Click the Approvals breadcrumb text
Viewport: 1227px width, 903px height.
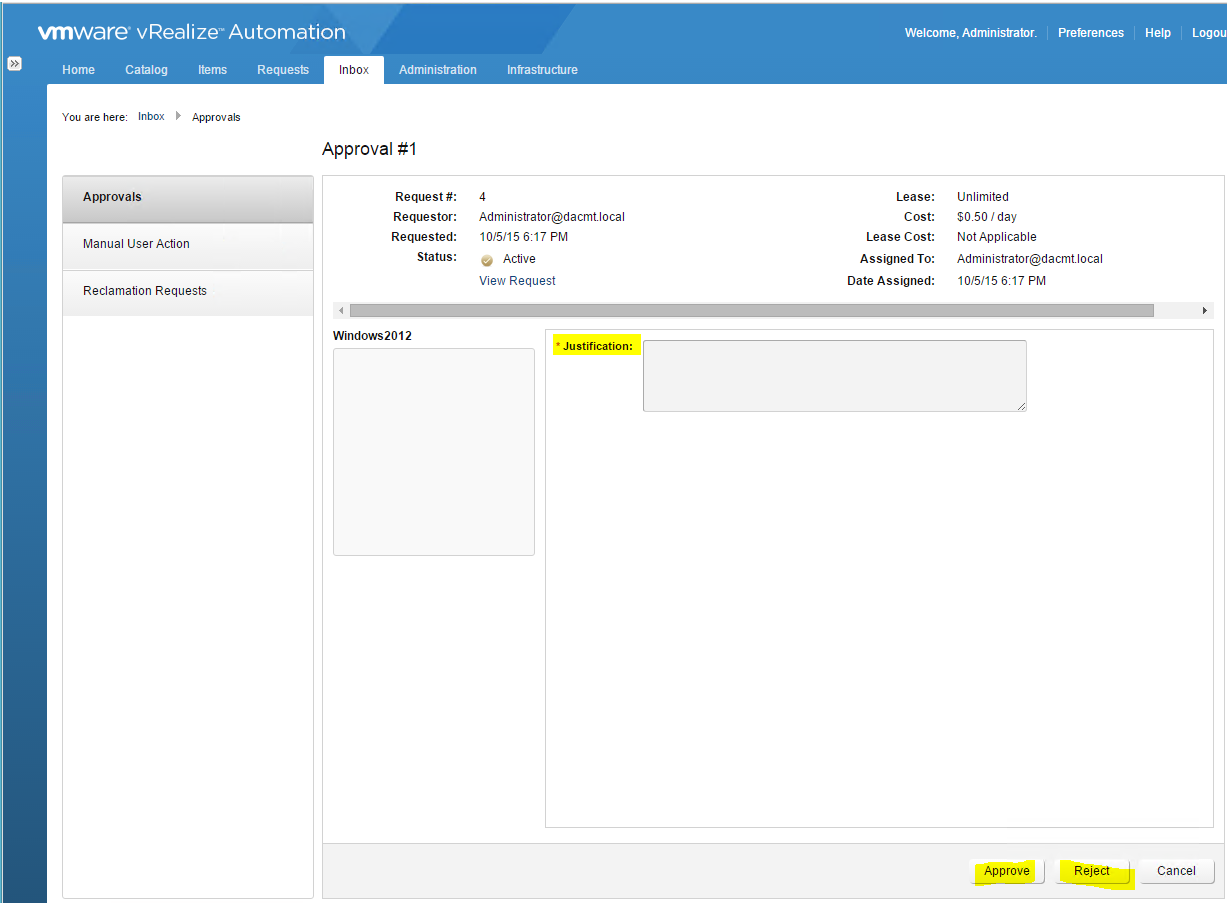click(216, 117)
